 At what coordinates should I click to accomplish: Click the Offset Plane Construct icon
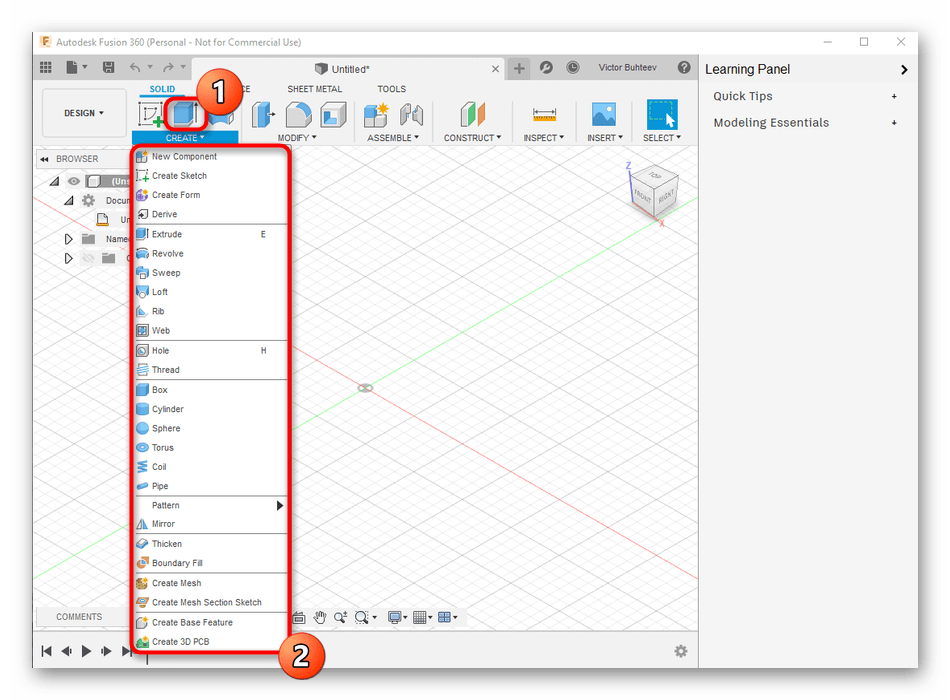(472, 114)
